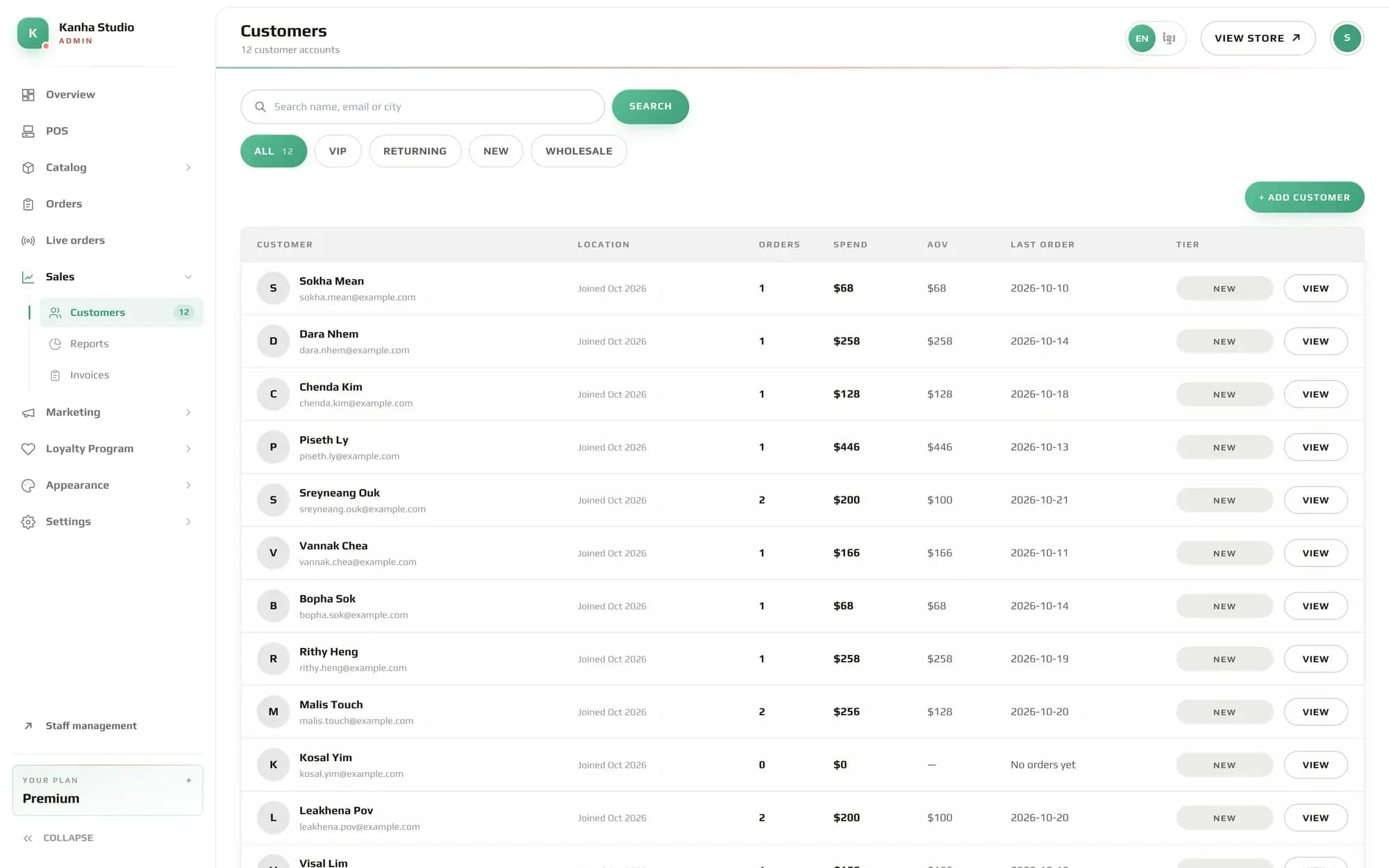Viewport: 1389px width, 868px height.
Task: Click the Add Customer button
Action: 1304,197
